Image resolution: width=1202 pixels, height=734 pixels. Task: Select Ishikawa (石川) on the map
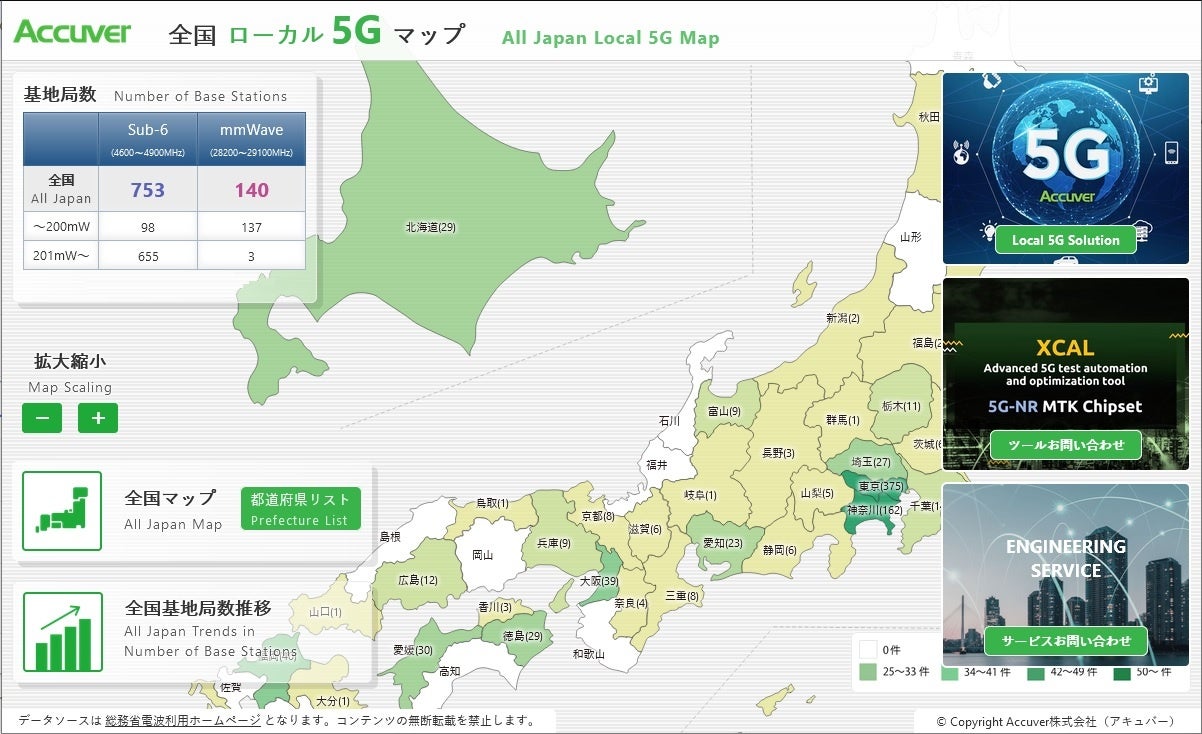click(669, 421)
